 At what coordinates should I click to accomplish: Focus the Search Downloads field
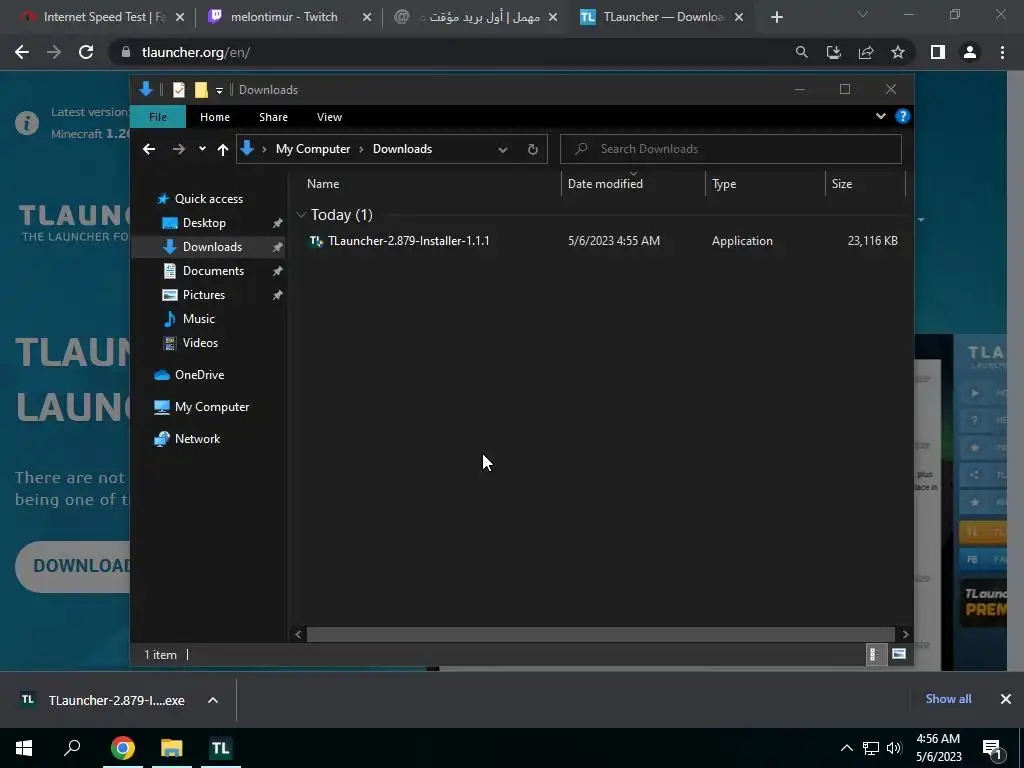click(731, 149)
